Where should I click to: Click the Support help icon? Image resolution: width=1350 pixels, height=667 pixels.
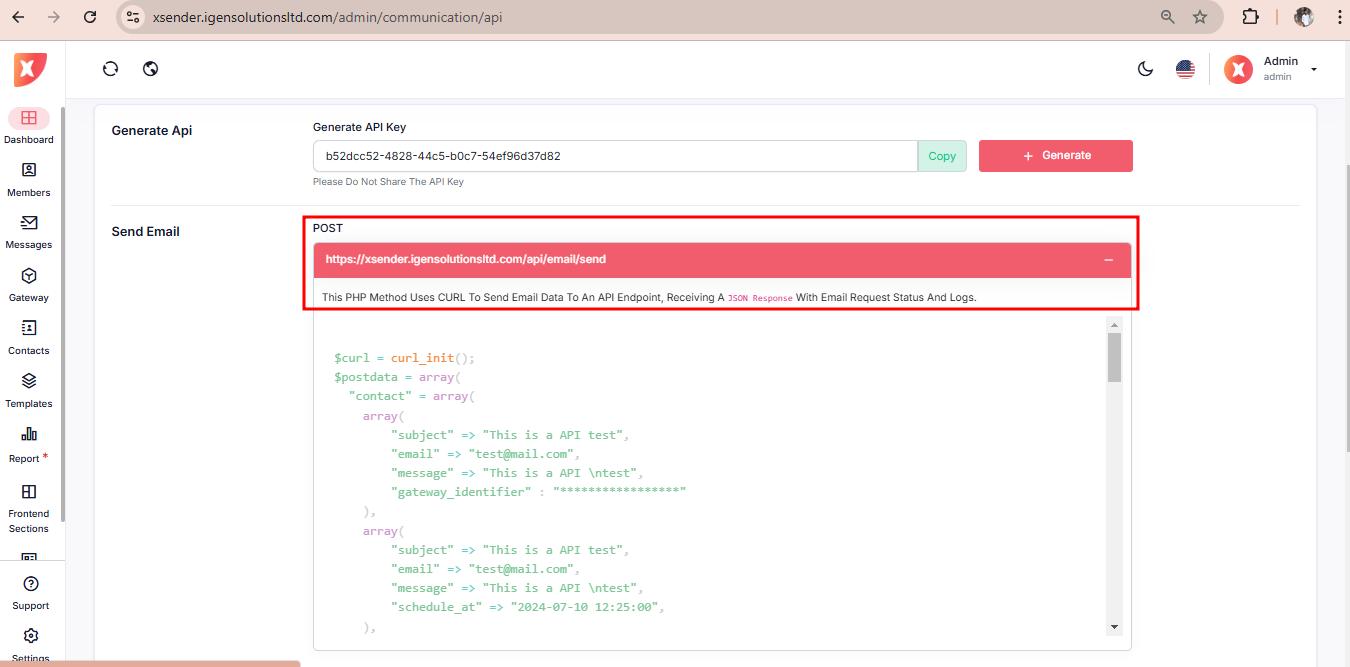point(30,584)
